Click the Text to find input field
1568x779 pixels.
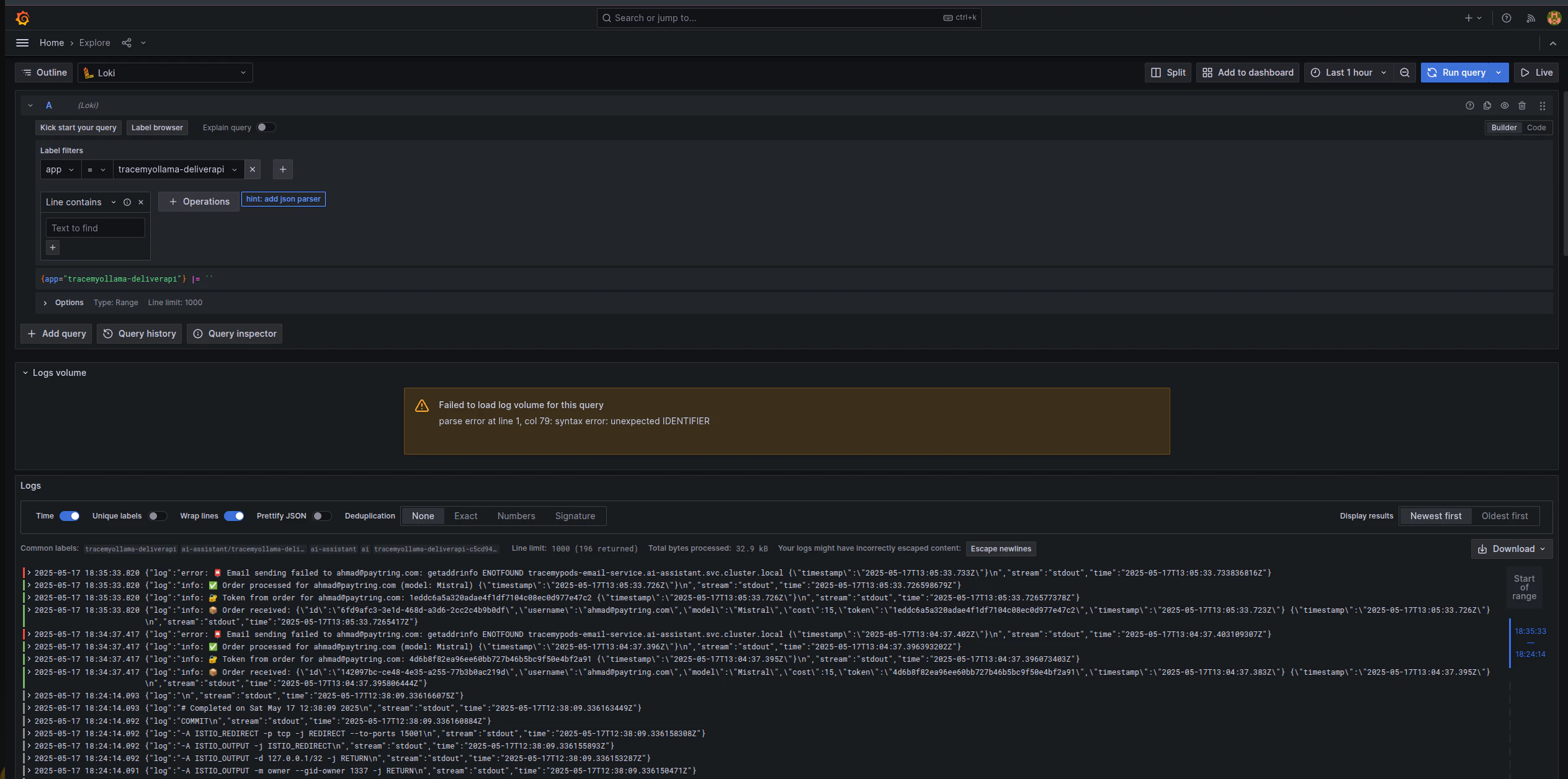pyautogui.click(x=95, y=228)
